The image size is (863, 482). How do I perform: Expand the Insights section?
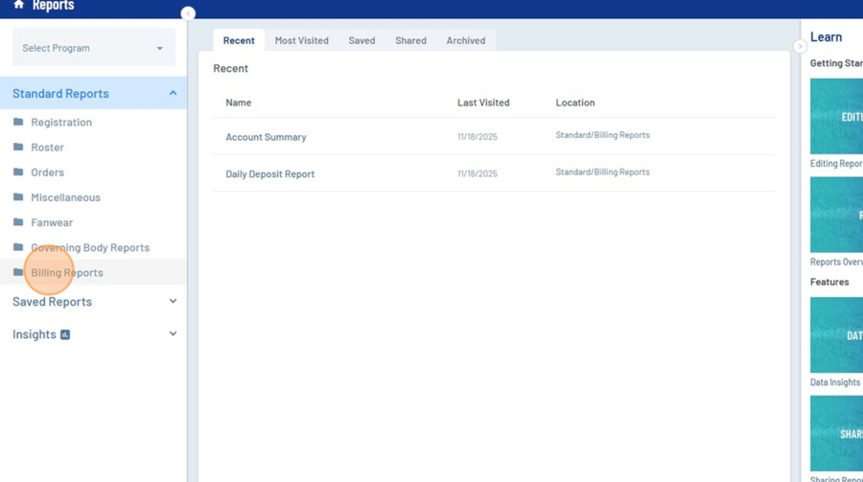point(172,334)
